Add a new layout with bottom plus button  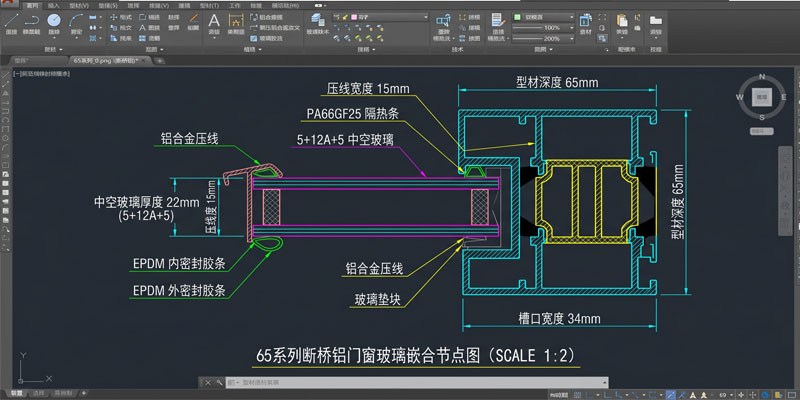point(84,393)
